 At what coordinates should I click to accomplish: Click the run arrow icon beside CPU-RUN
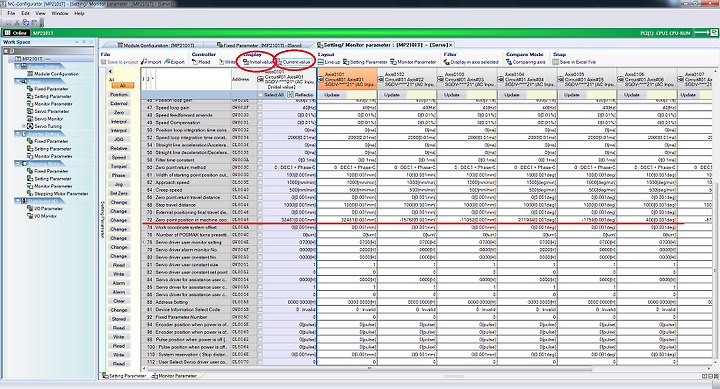point(702,33)
